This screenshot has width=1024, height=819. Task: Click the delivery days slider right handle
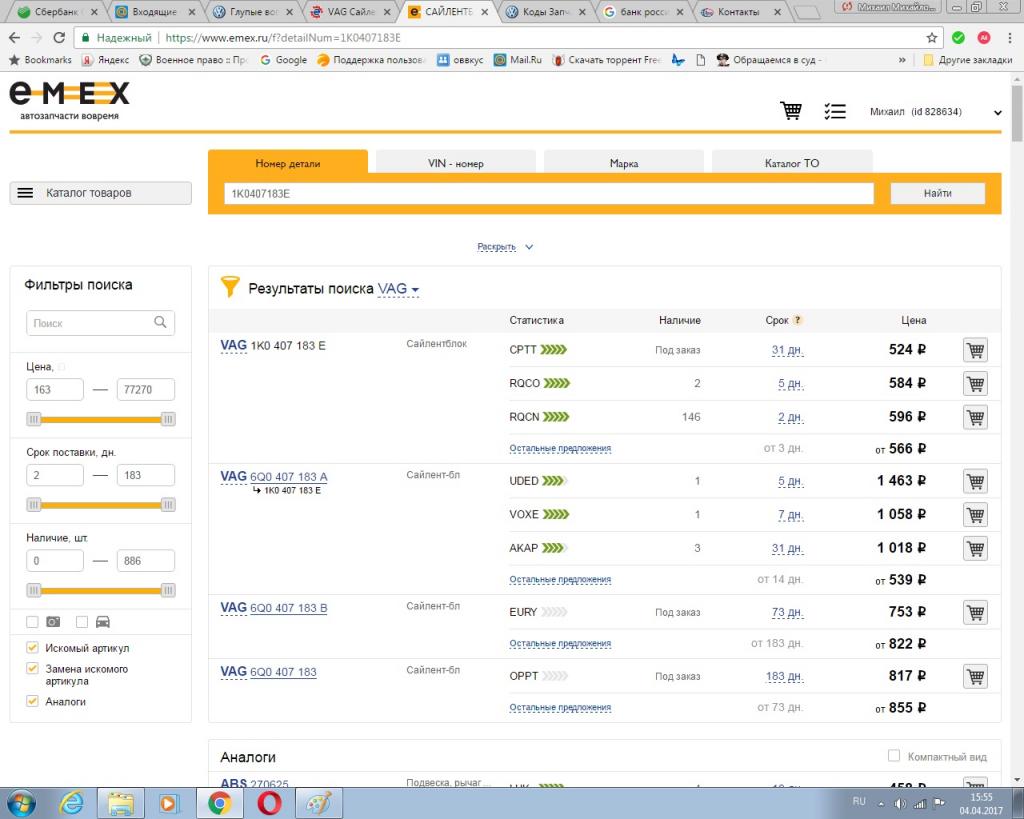168,504
